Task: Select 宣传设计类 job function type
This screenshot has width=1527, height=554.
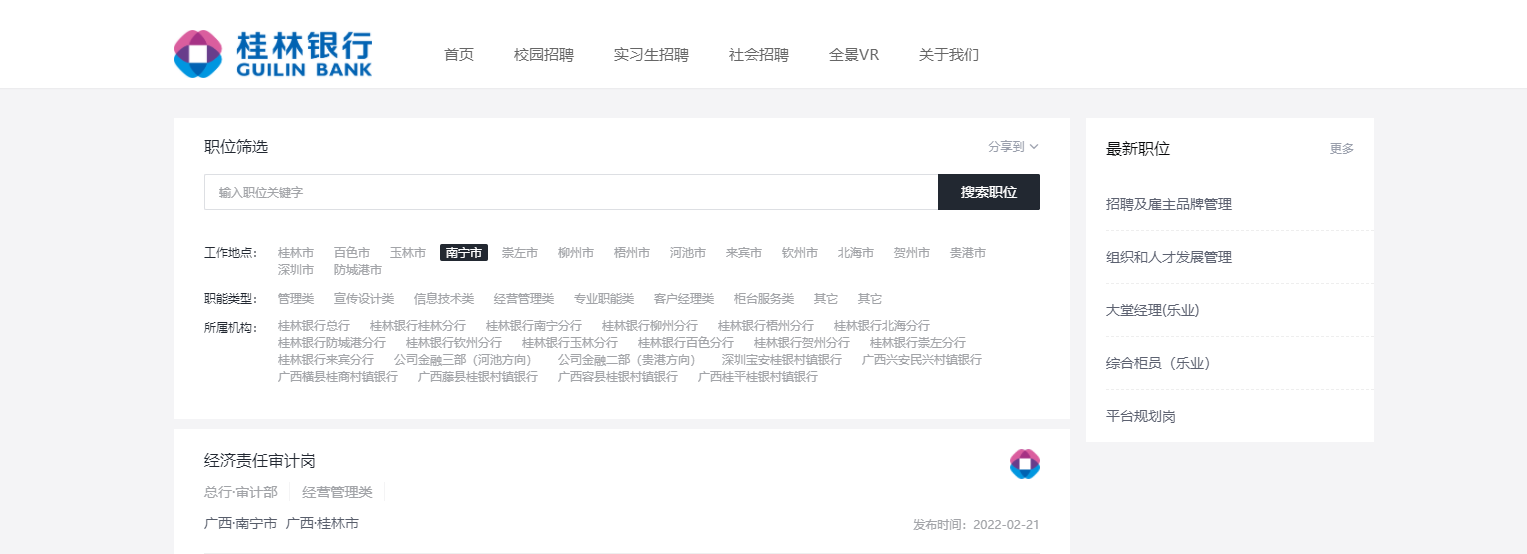Action: pos(364,299)
